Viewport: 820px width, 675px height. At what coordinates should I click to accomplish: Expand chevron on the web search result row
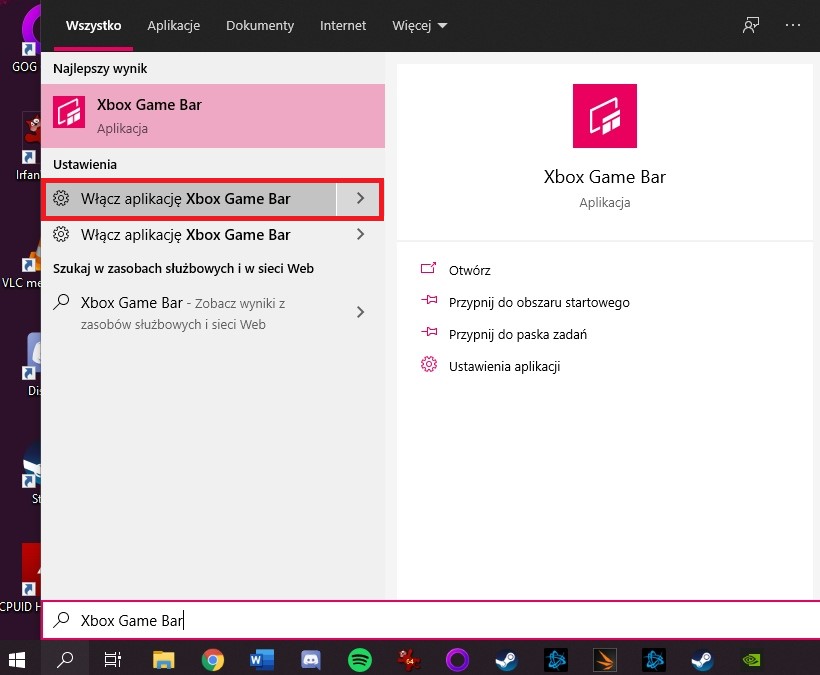(x=360, y=312)
